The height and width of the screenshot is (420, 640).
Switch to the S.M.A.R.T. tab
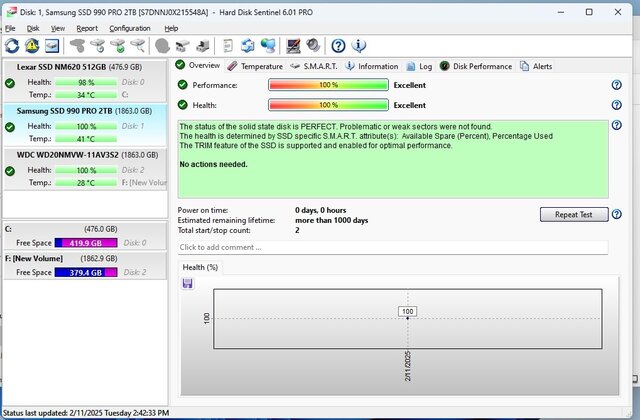pyautogui.click(x=309, y=66)
